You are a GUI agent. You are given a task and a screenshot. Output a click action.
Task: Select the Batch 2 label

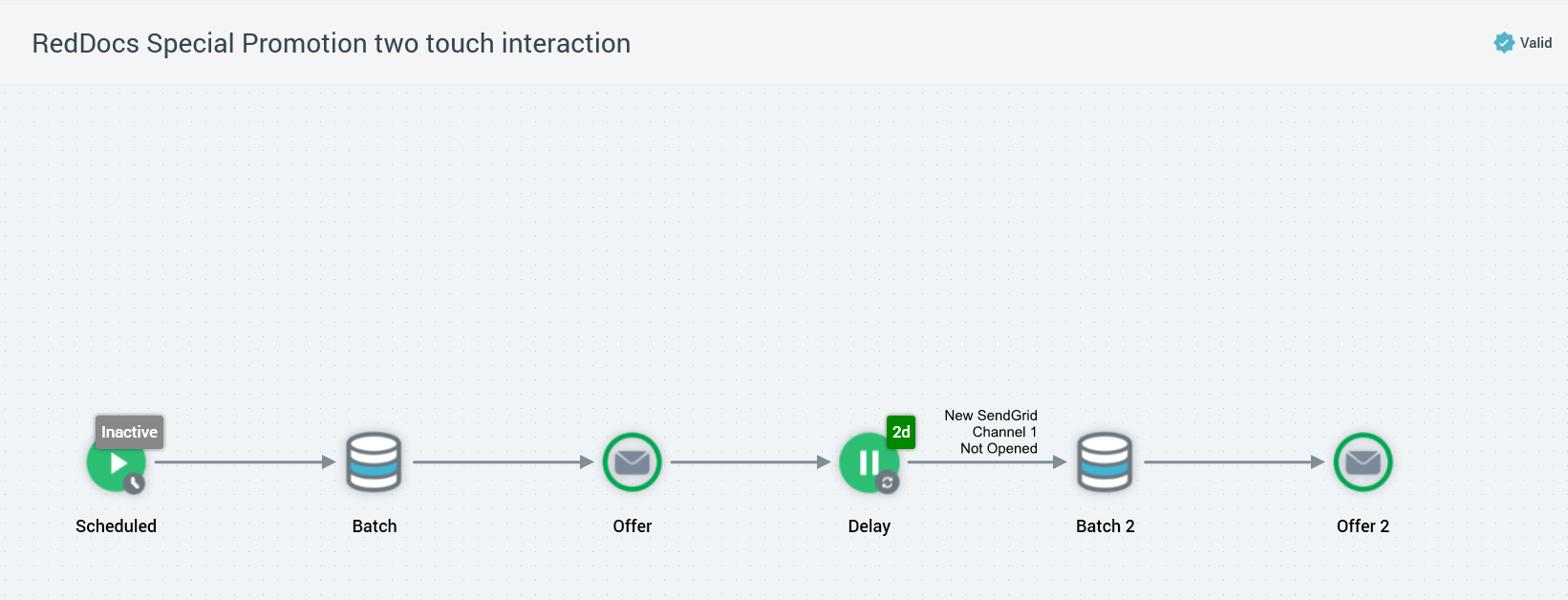pyautogui.click(x=1105, y=525)
